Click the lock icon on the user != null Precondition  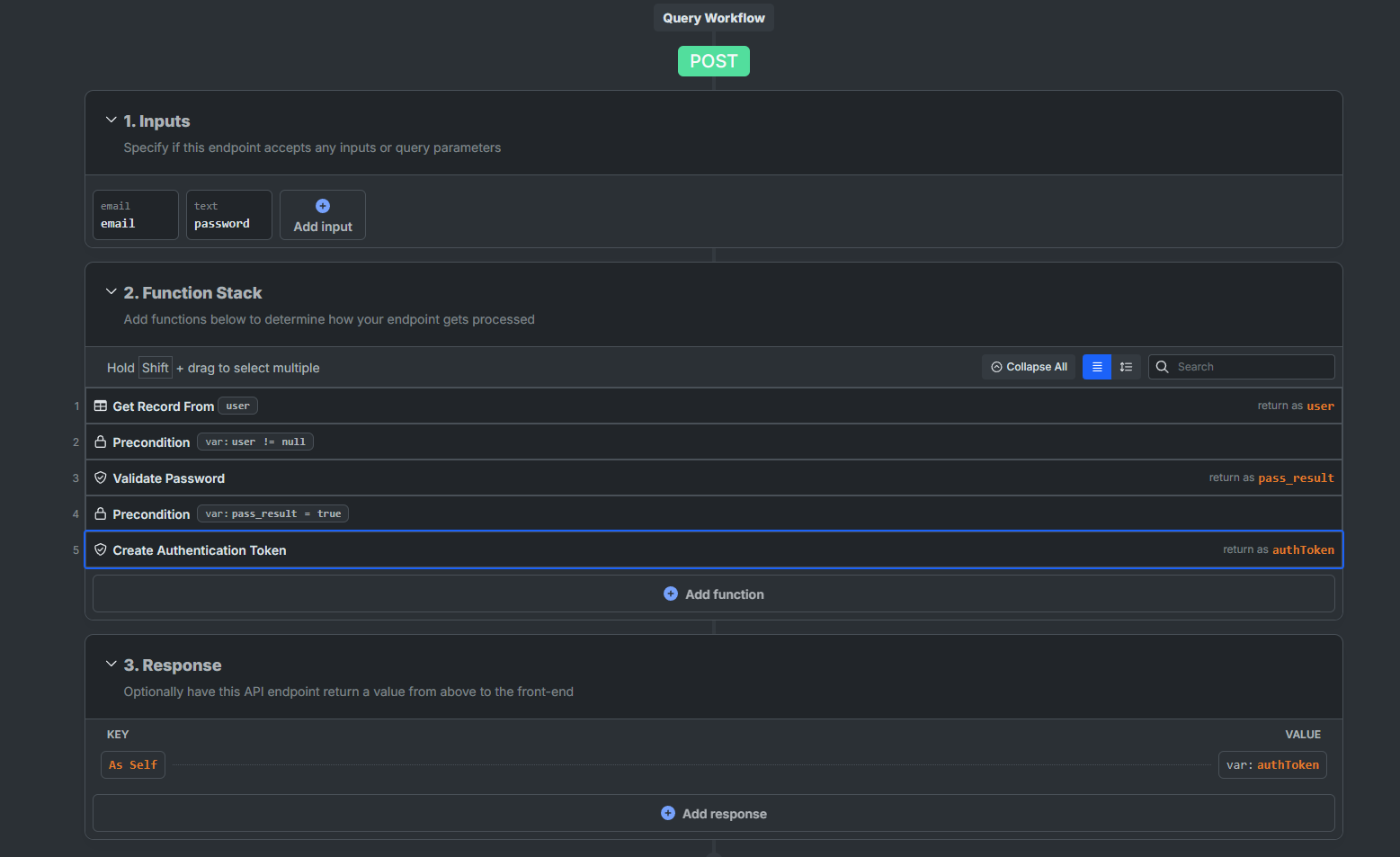click(x=101, y=442)
